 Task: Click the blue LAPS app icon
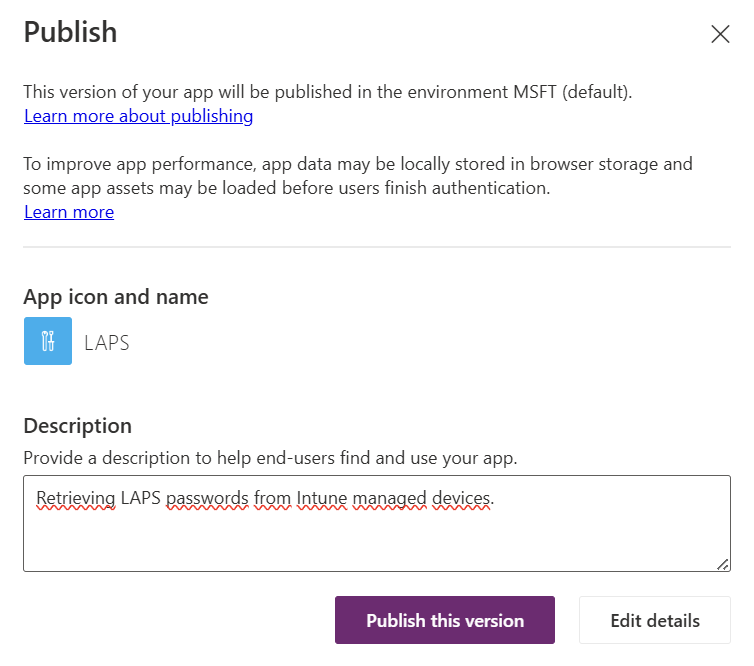(x=48, y=341)
